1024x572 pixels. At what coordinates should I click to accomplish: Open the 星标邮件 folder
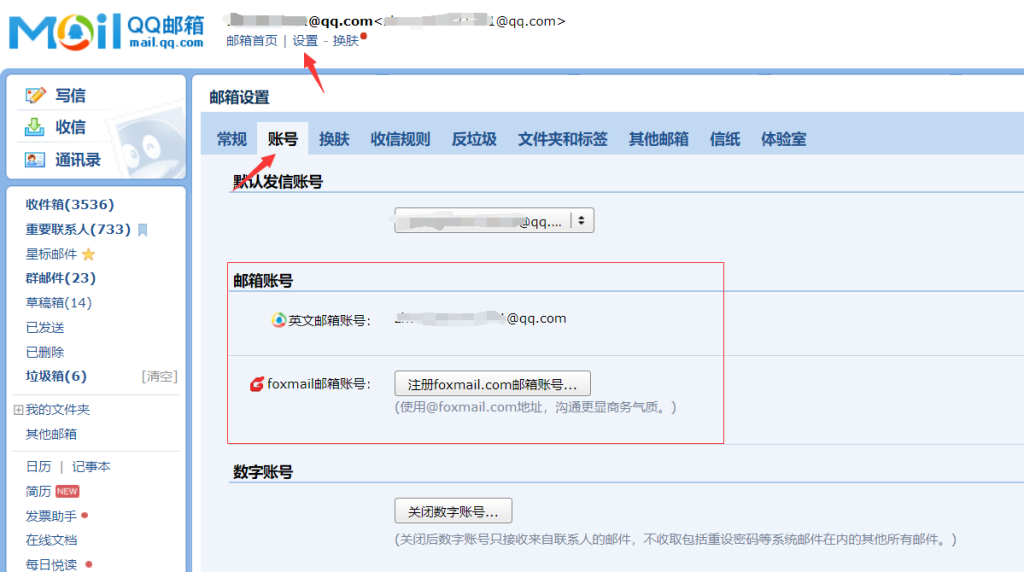(x=52, y=254)
